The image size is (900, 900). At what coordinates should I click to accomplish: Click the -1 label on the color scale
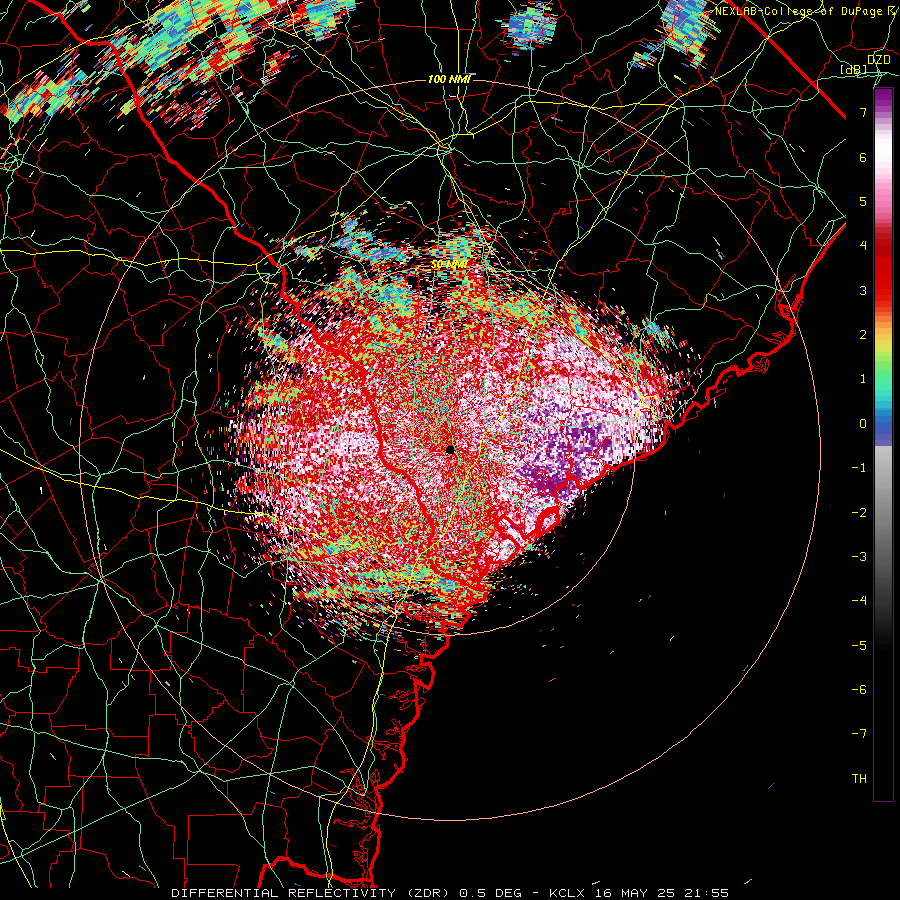click(x=859, y=468)
